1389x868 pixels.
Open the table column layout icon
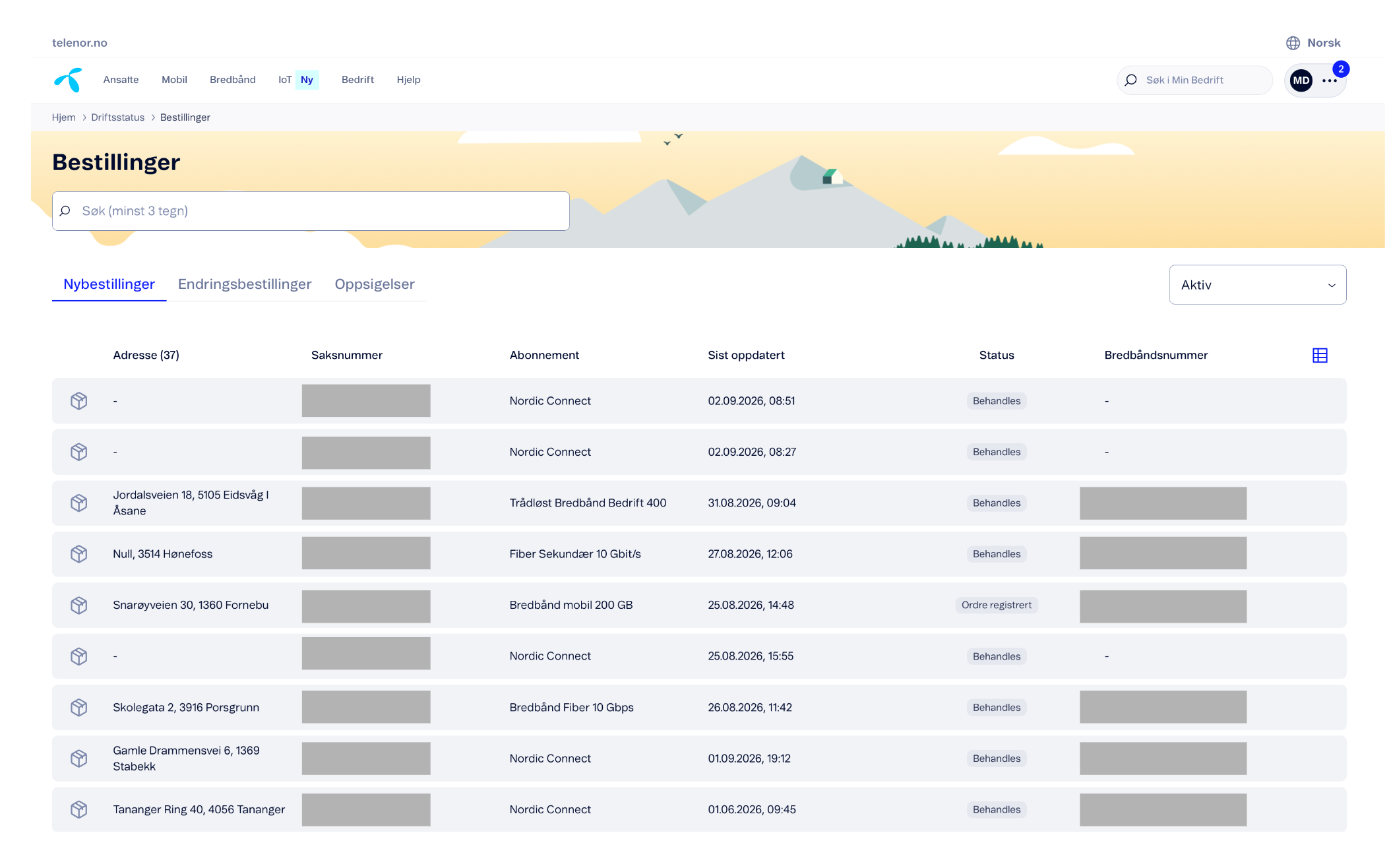tap(1319, 356)
